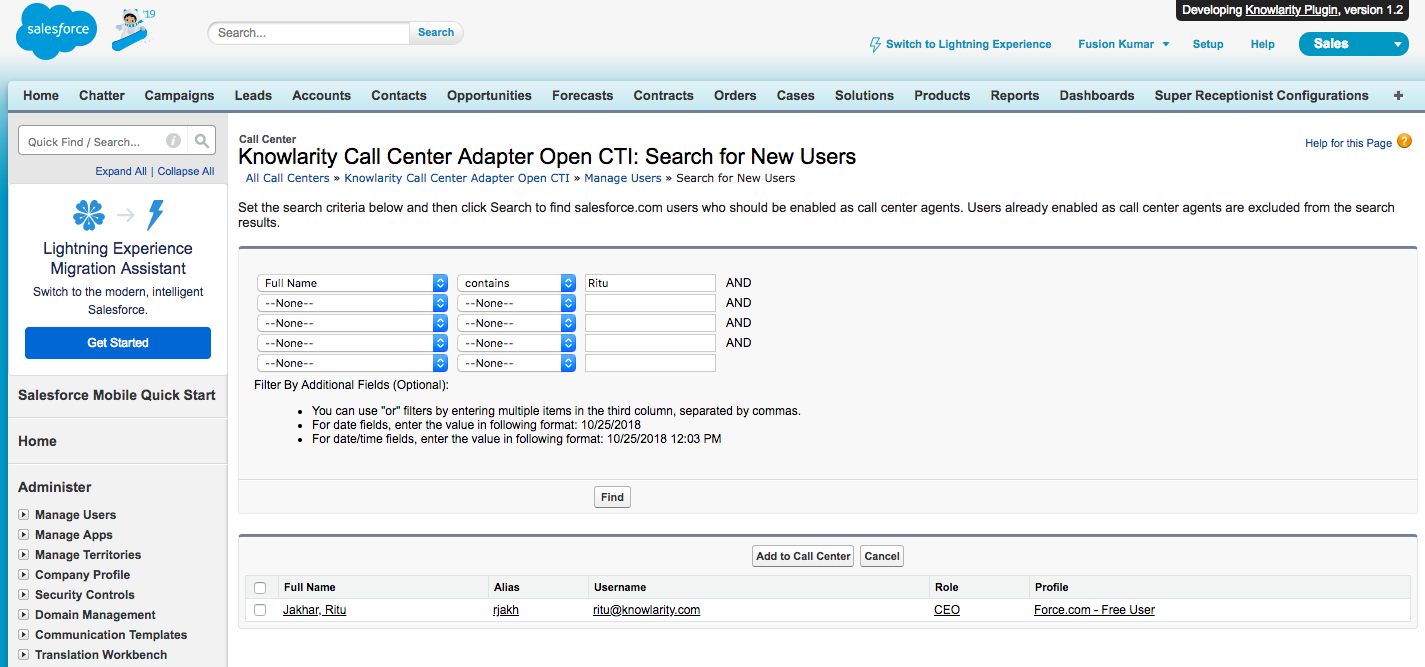Click Collapse All in sidebar
The height and width of the screenshot is (667, 1425).
[x=186, y=171]
